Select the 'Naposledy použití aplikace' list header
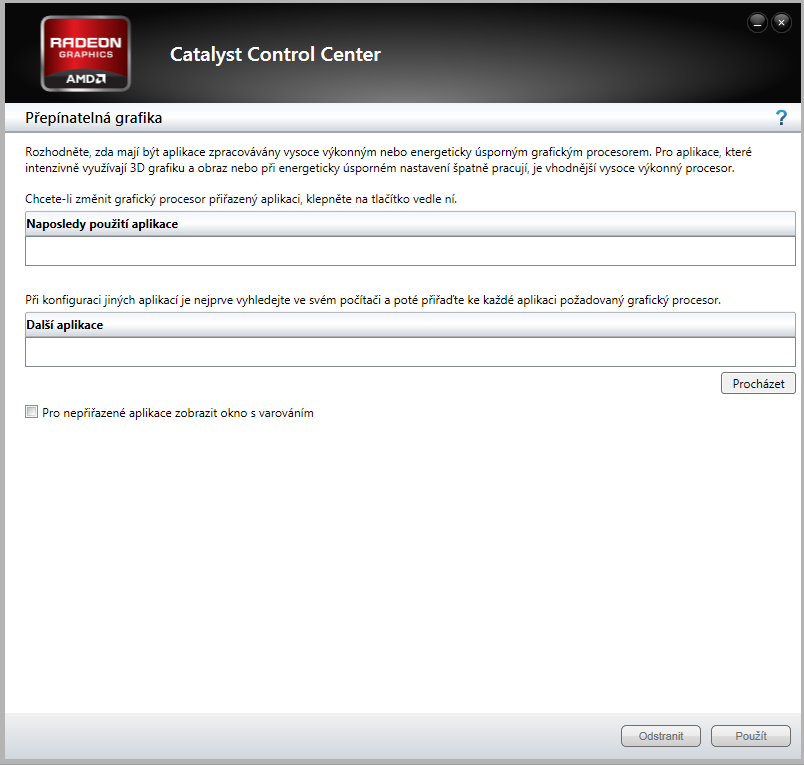Viewport: 804px width, 765px height. pos(410,224)
